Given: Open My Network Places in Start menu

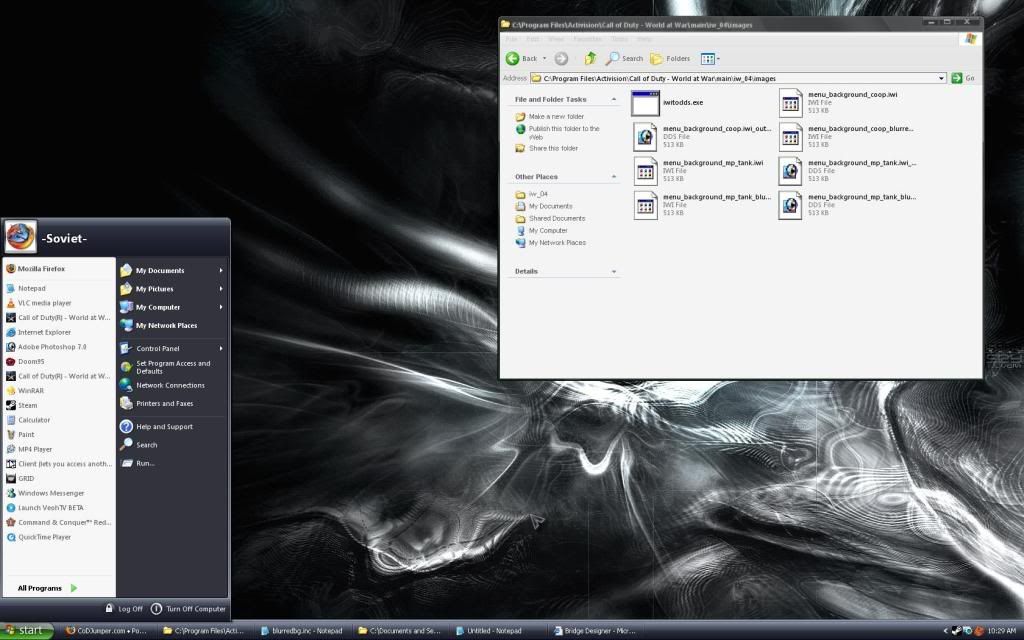Looking at the screenshot, I should pos(172,326).
